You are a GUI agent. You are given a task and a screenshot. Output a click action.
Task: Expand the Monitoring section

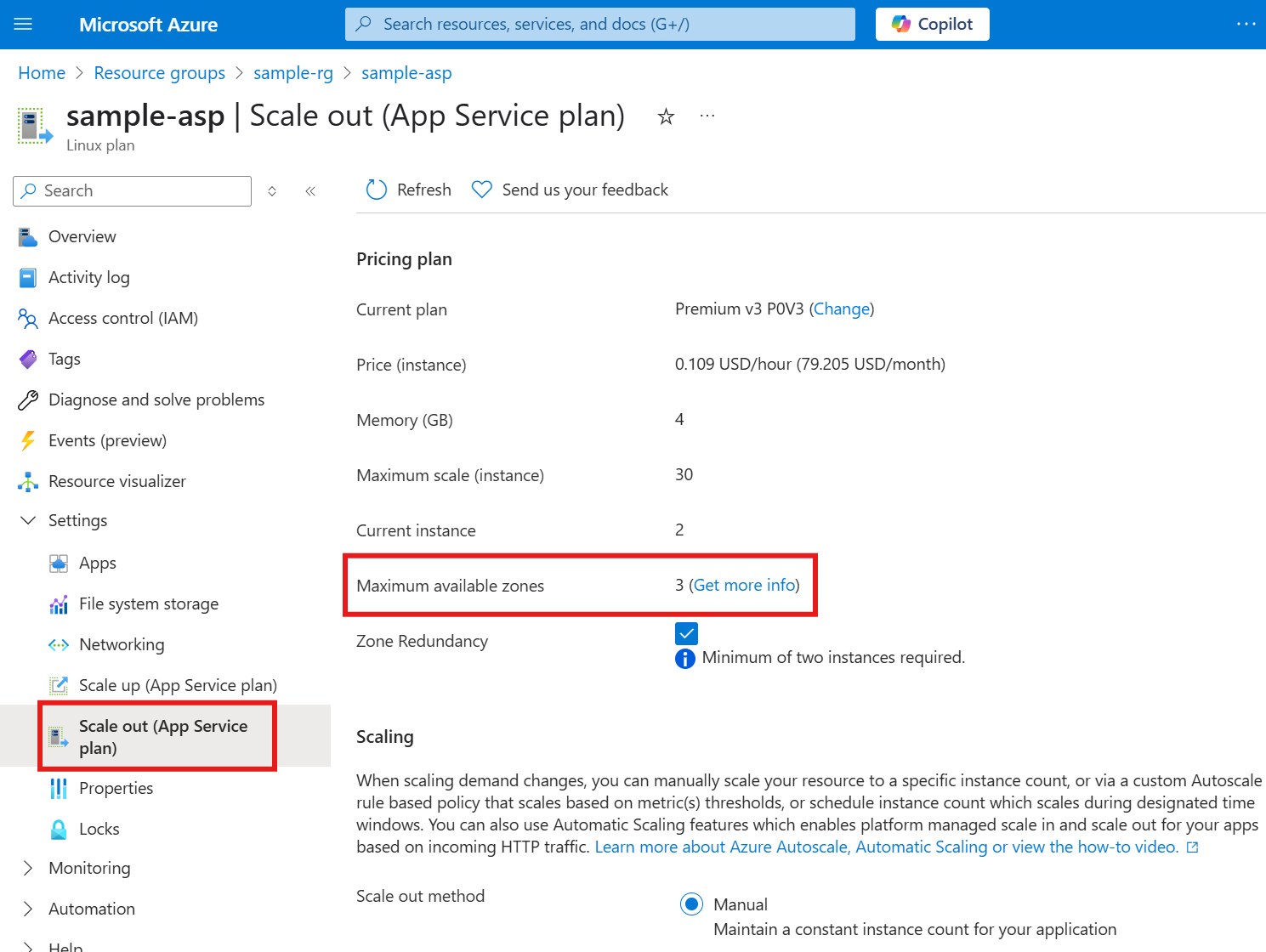(x=28, y=868)
